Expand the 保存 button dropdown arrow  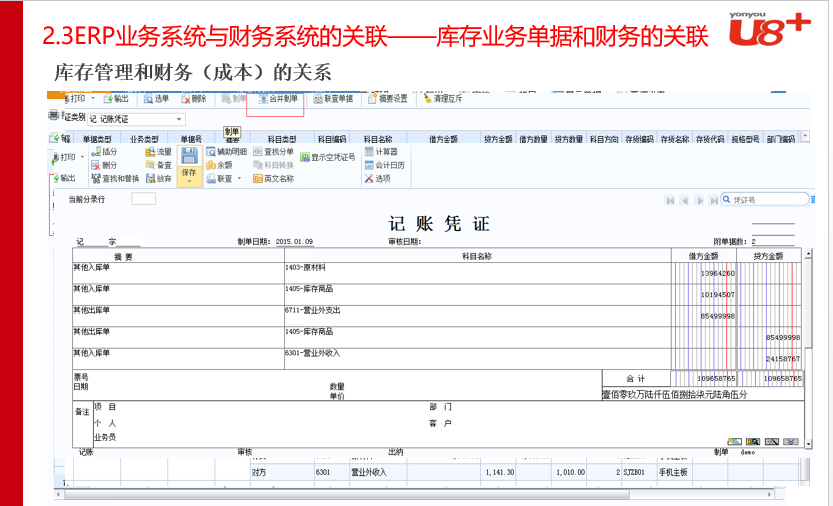pos(189,183)
